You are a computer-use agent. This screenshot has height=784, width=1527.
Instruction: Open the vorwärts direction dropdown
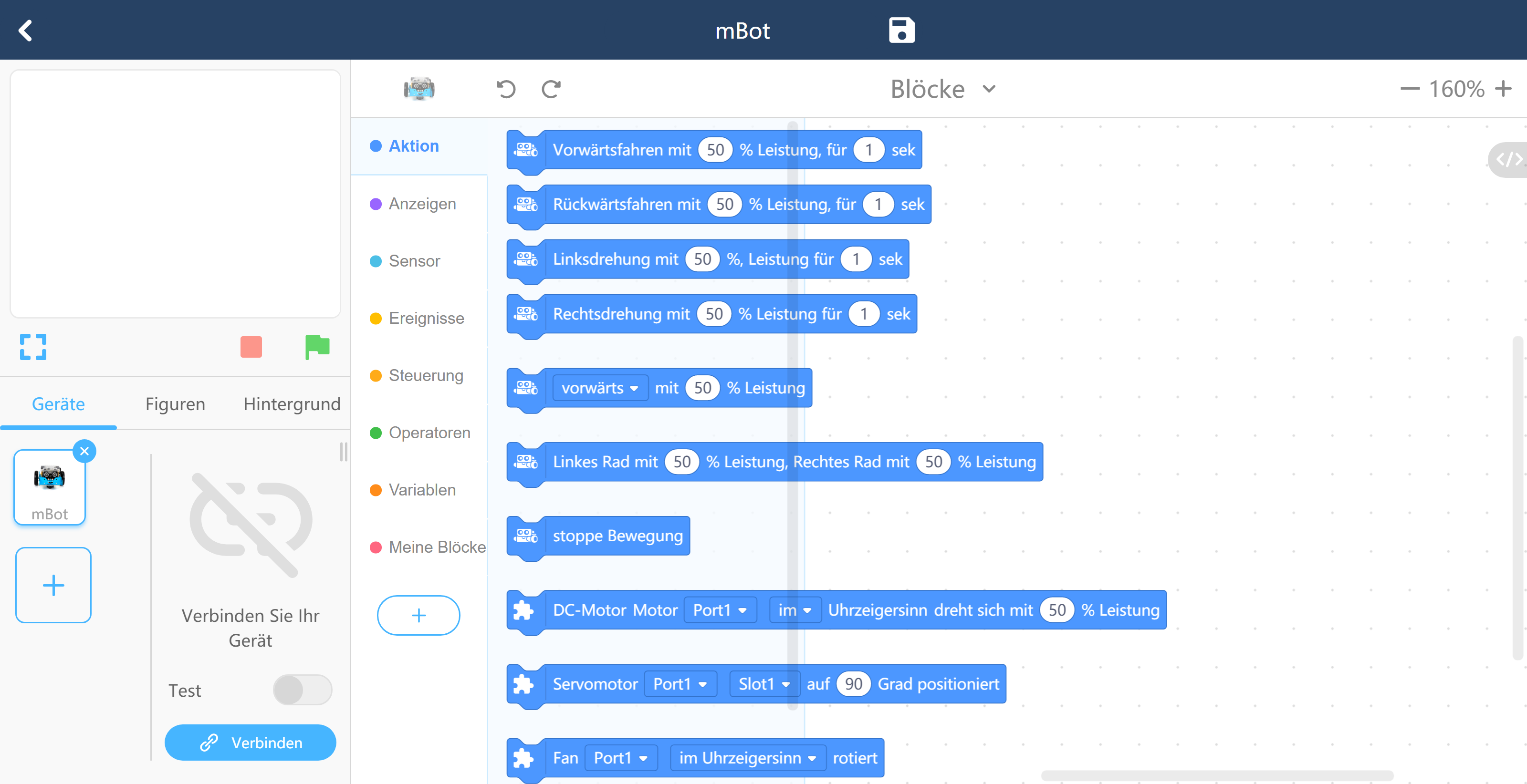600,388
